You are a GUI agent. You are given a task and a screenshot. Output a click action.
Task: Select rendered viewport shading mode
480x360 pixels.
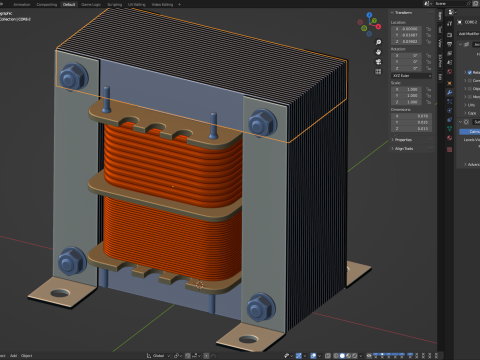click(x=355, y=356)
